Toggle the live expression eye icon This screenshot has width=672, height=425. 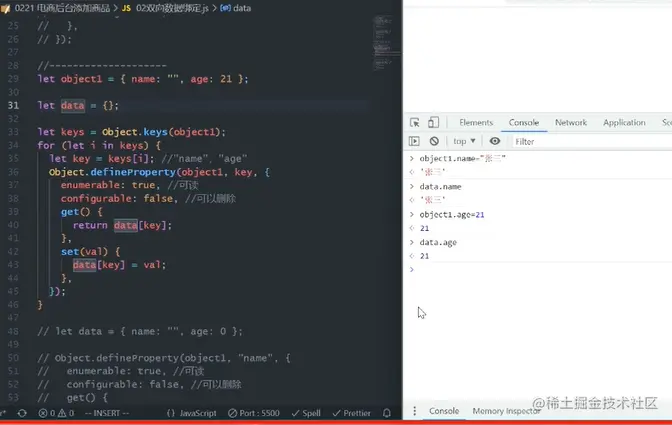(x=495, y=141)
